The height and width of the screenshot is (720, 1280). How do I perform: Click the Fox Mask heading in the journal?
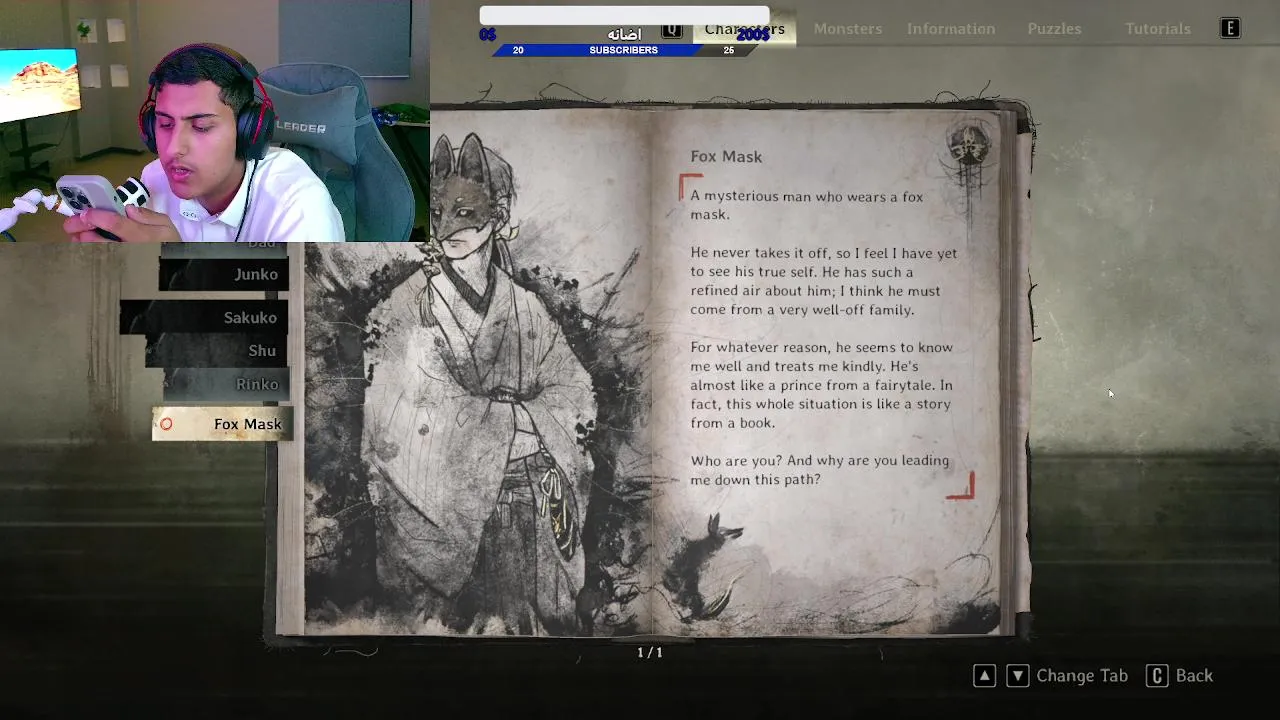pyautogui.click(x=726, y=157)
